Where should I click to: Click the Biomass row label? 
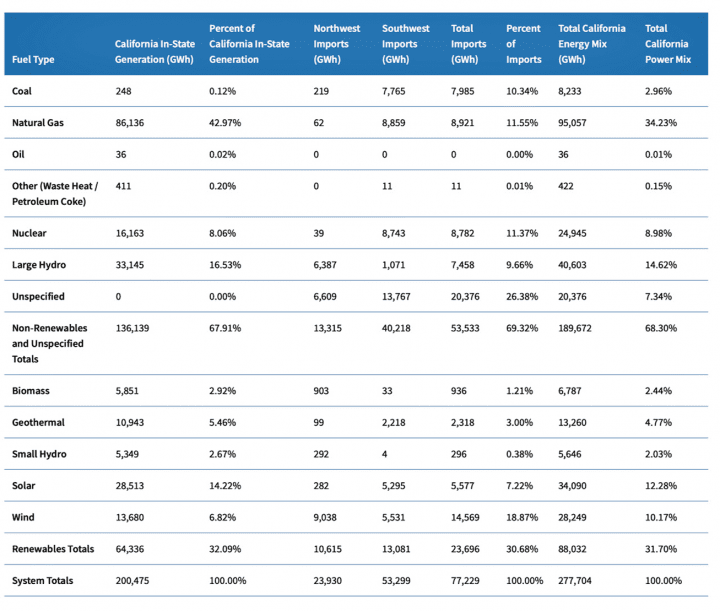pyautogui.click(x=31, y=391)
